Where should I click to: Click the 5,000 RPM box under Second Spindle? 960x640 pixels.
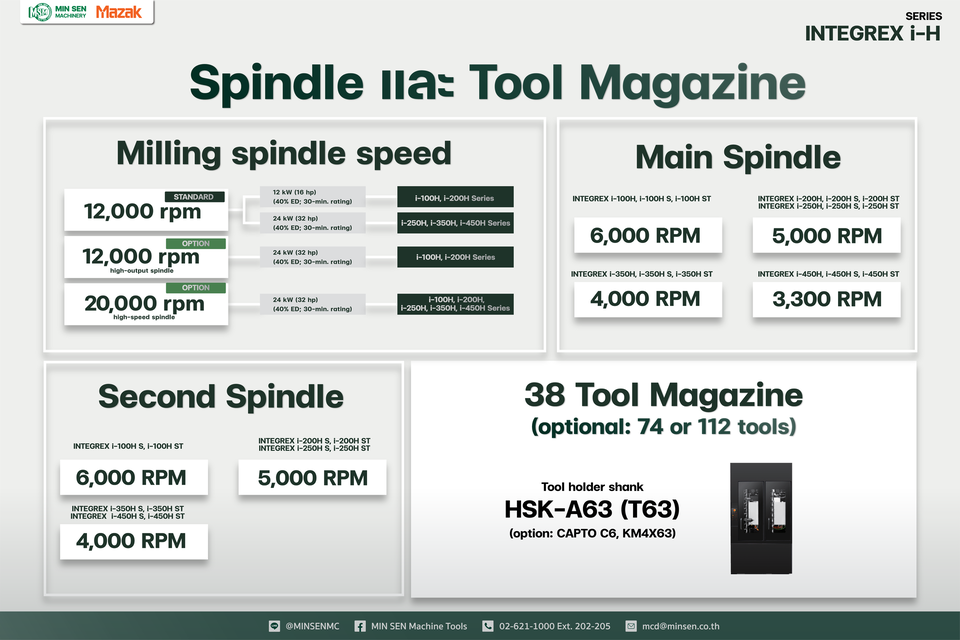[312, 478]
